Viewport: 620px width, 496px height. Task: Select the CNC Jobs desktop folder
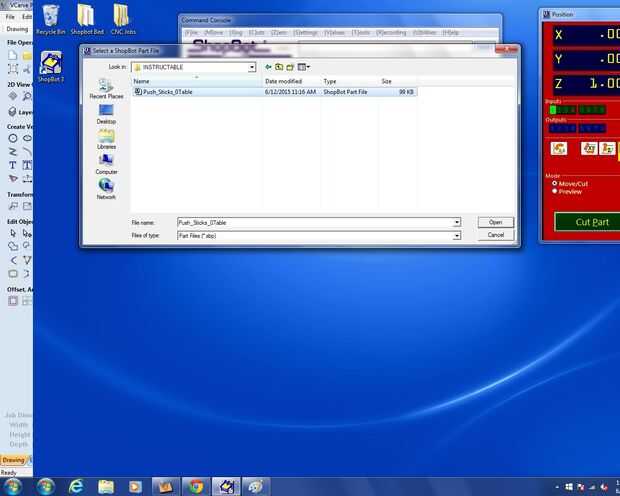(122, 20)
